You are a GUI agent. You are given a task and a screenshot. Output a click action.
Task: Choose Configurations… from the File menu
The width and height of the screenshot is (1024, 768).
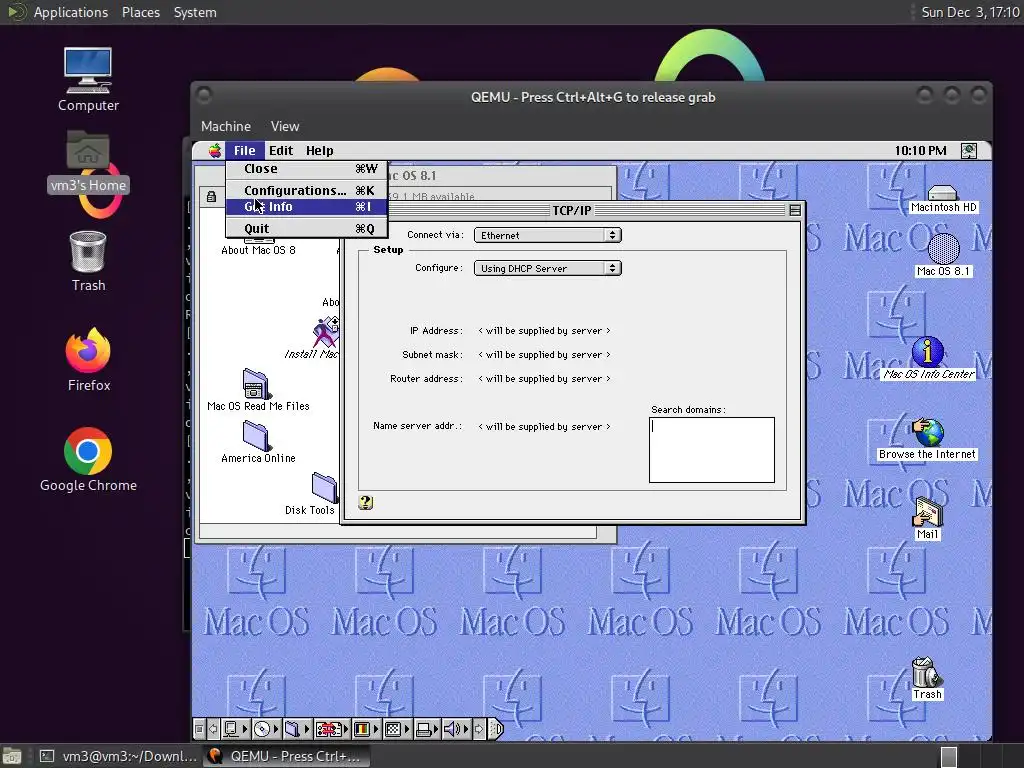point(306,190)
